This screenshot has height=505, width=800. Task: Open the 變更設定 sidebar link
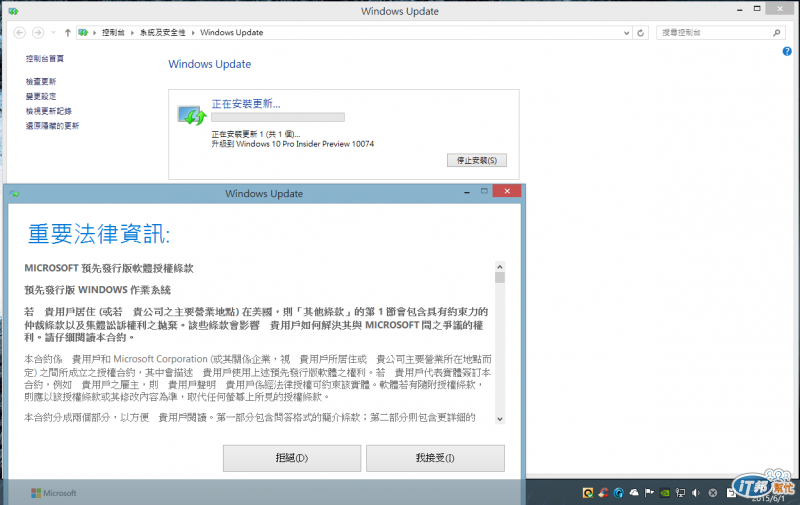click(41, 96)
